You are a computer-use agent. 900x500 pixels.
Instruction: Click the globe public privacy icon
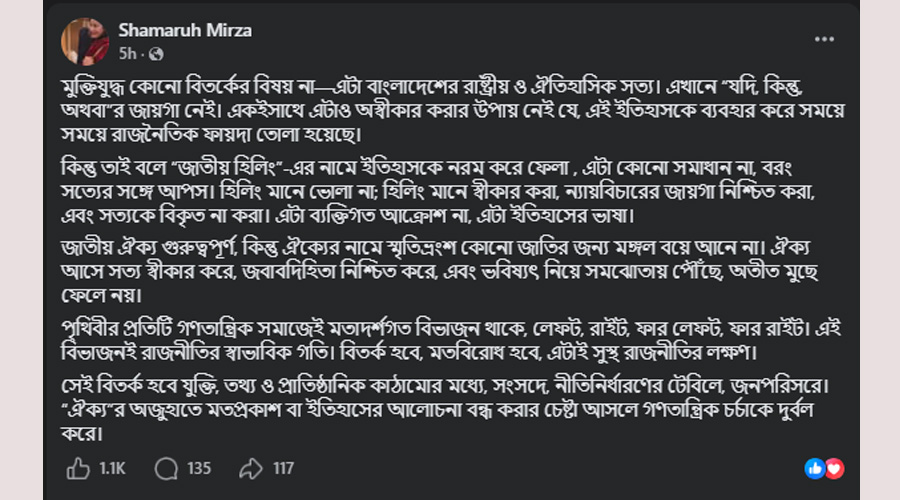click(x=156, y=53)
